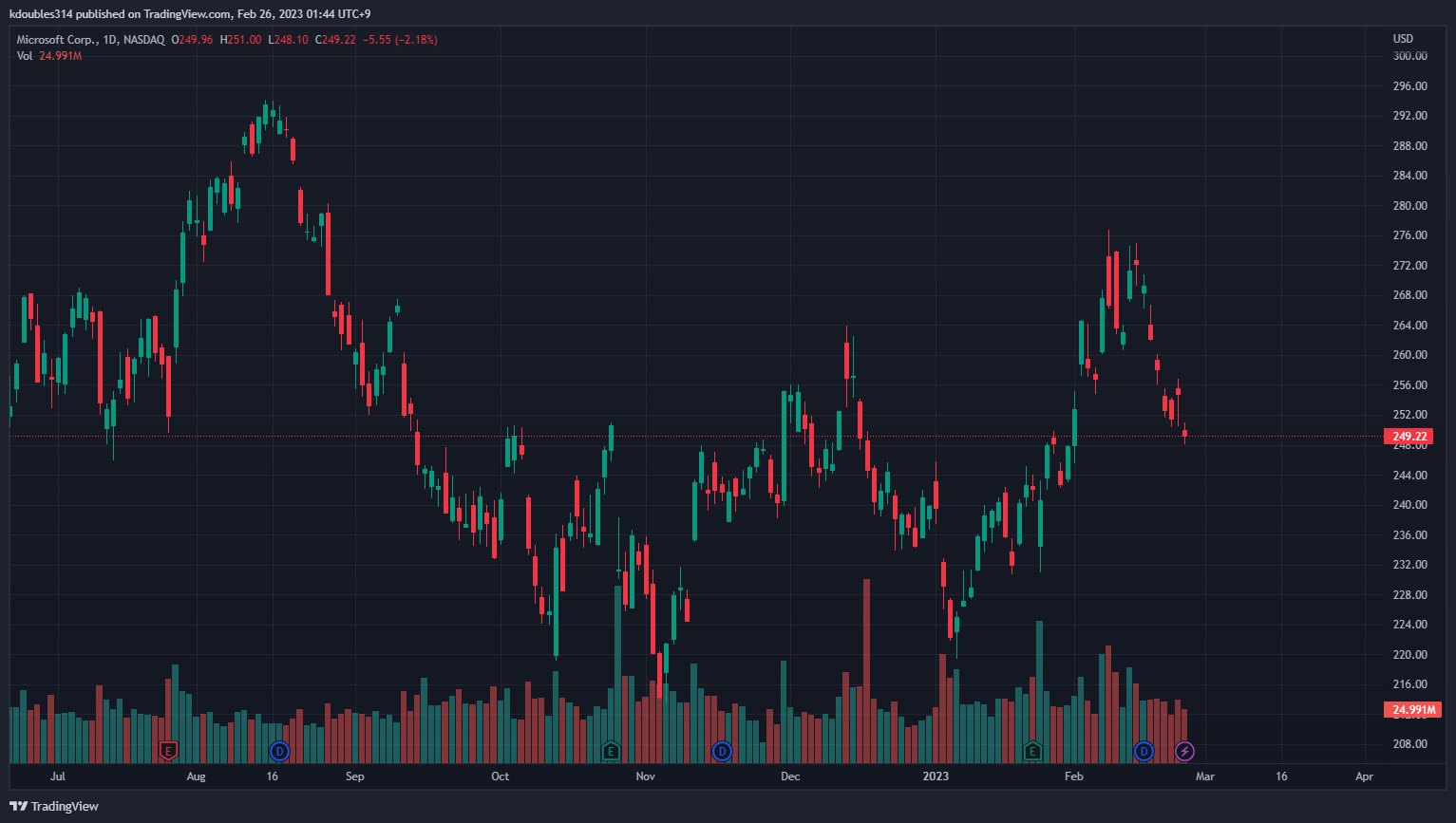
Task: Click the Feb label on time axis
Action: [1073, 776]
